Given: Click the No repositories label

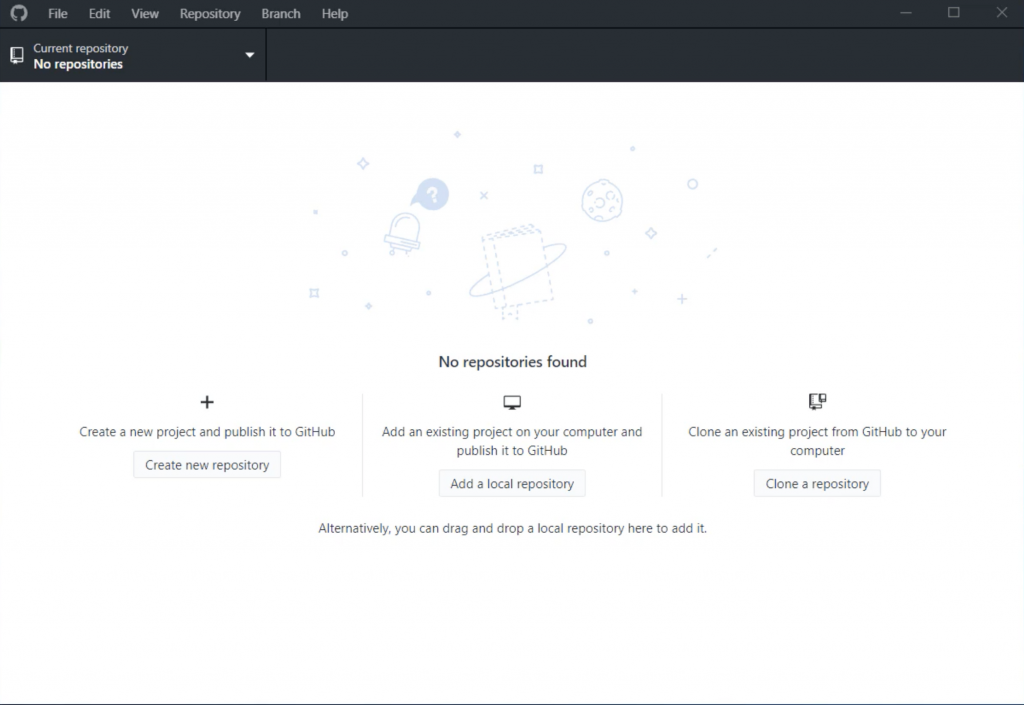Looking at the screenshot, I should 78,64.
